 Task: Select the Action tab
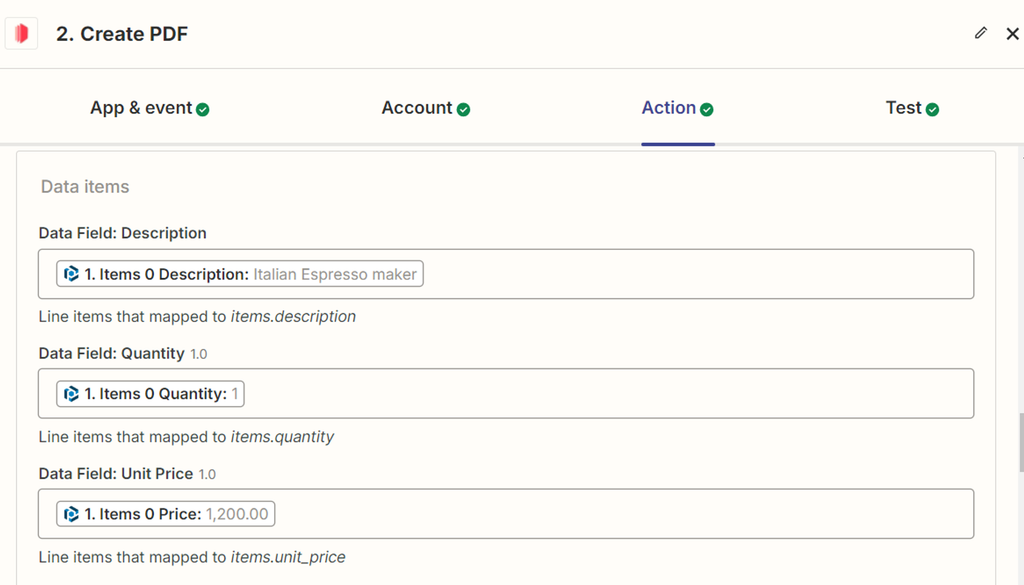[x=668, y=108]
